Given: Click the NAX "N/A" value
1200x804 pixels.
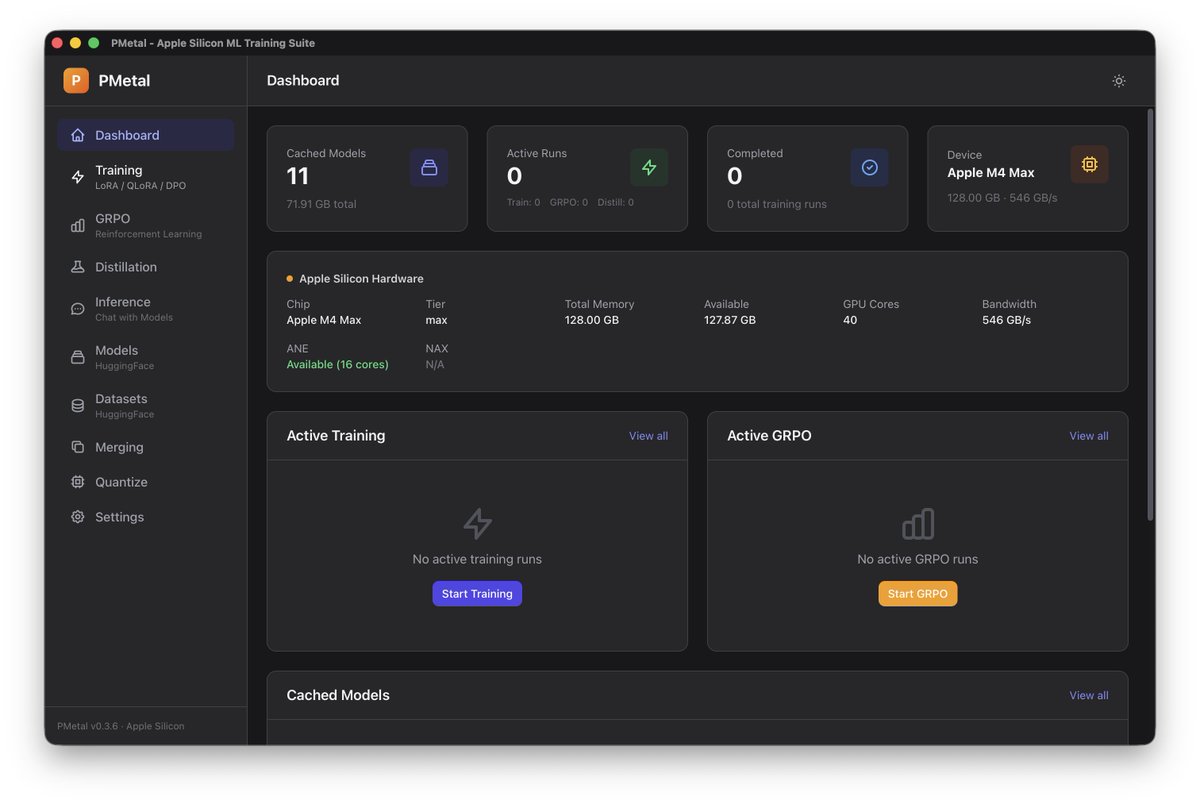Looking at the screenshot, I should [435, 365].
